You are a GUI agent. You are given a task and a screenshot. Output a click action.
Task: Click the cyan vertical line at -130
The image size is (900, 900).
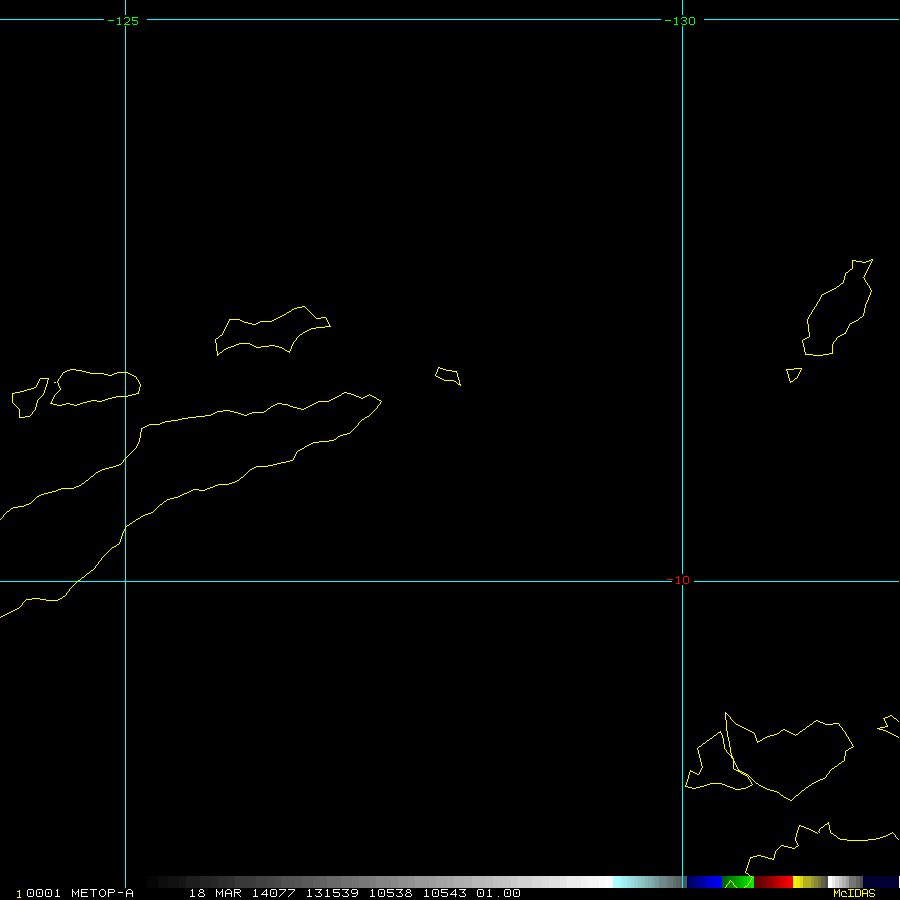coord(682,300)
